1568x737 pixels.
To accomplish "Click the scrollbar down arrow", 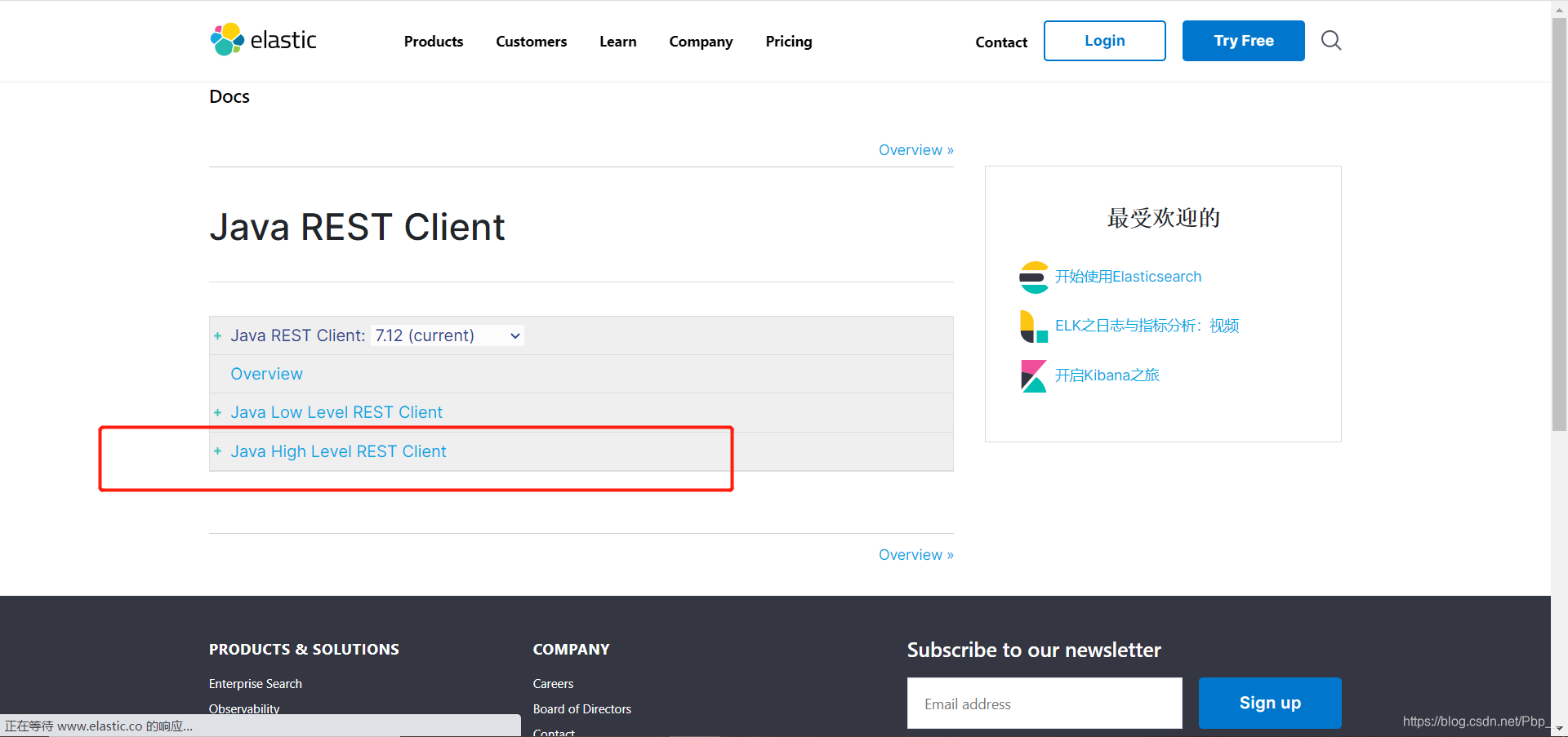I will pos(1559,729).
